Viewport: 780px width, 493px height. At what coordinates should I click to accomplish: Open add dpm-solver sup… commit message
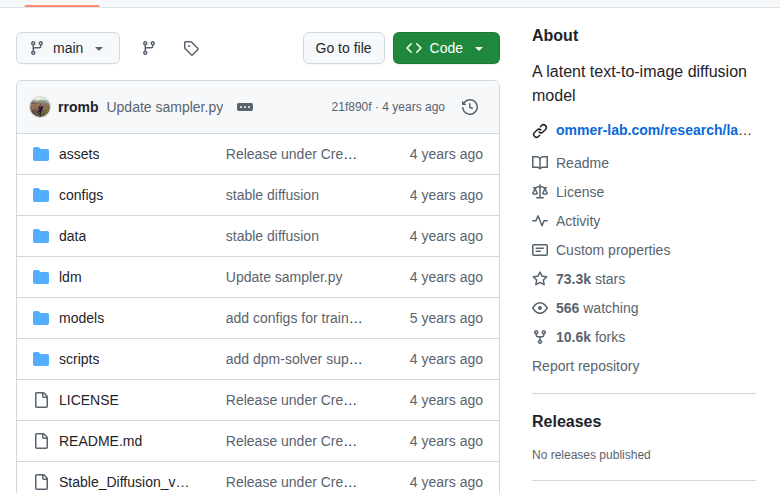tap(294, 359)
